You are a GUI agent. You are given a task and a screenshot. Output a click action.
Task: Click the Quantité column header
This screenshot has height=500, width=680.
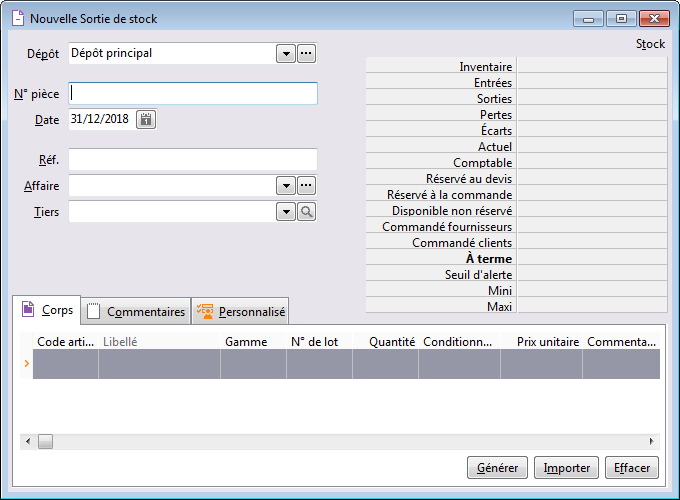click(x=385, y=341)
